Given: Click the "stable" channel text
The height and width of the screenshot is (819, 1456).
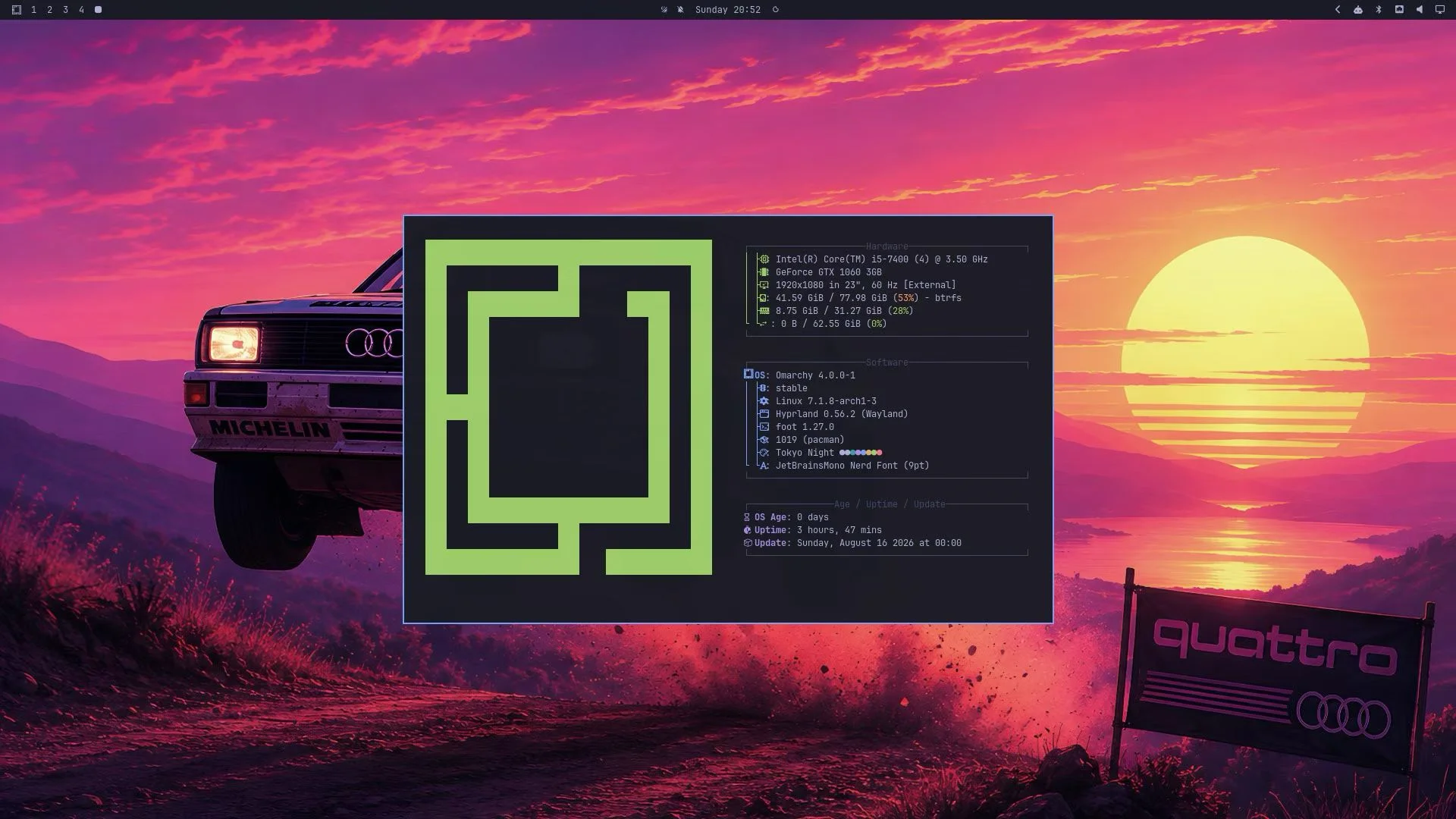Looking at the screenshot, I should 791,388.
